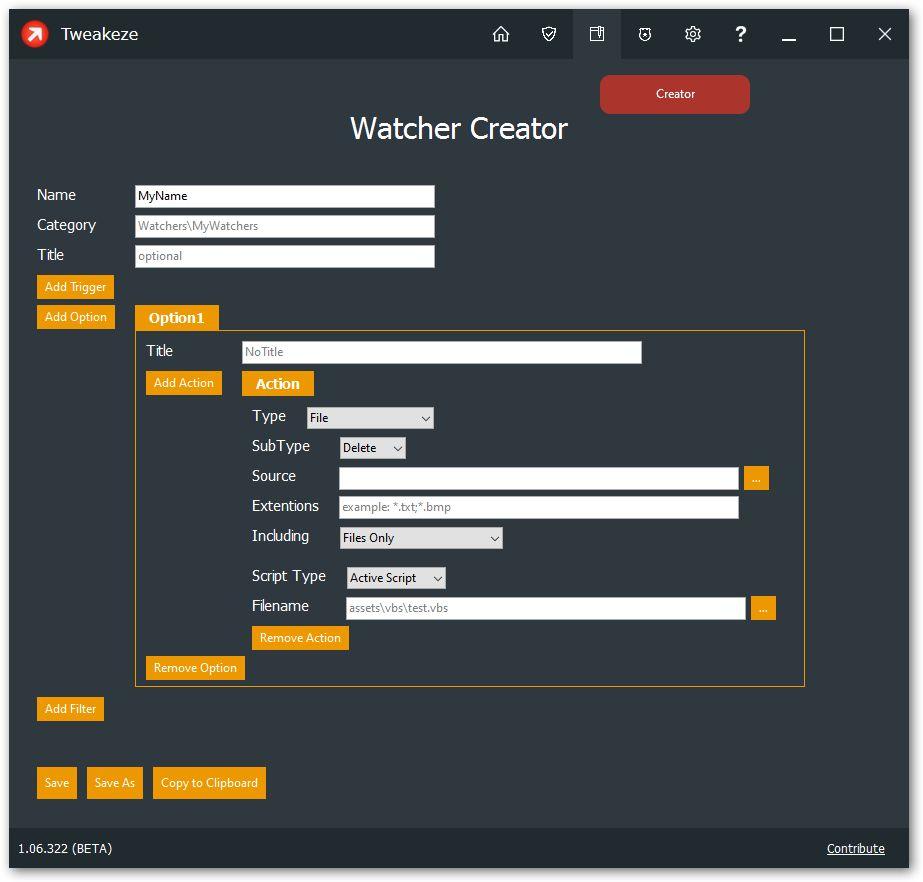Click the Name label
This screenshot has width=923, height=882.
point(56,195)
